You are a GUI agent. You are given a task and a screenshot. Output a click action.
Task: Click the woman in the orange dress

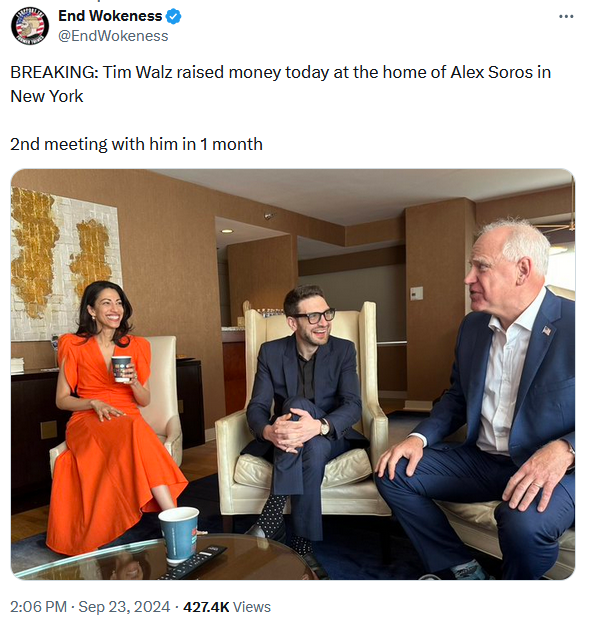pos(113,416)
